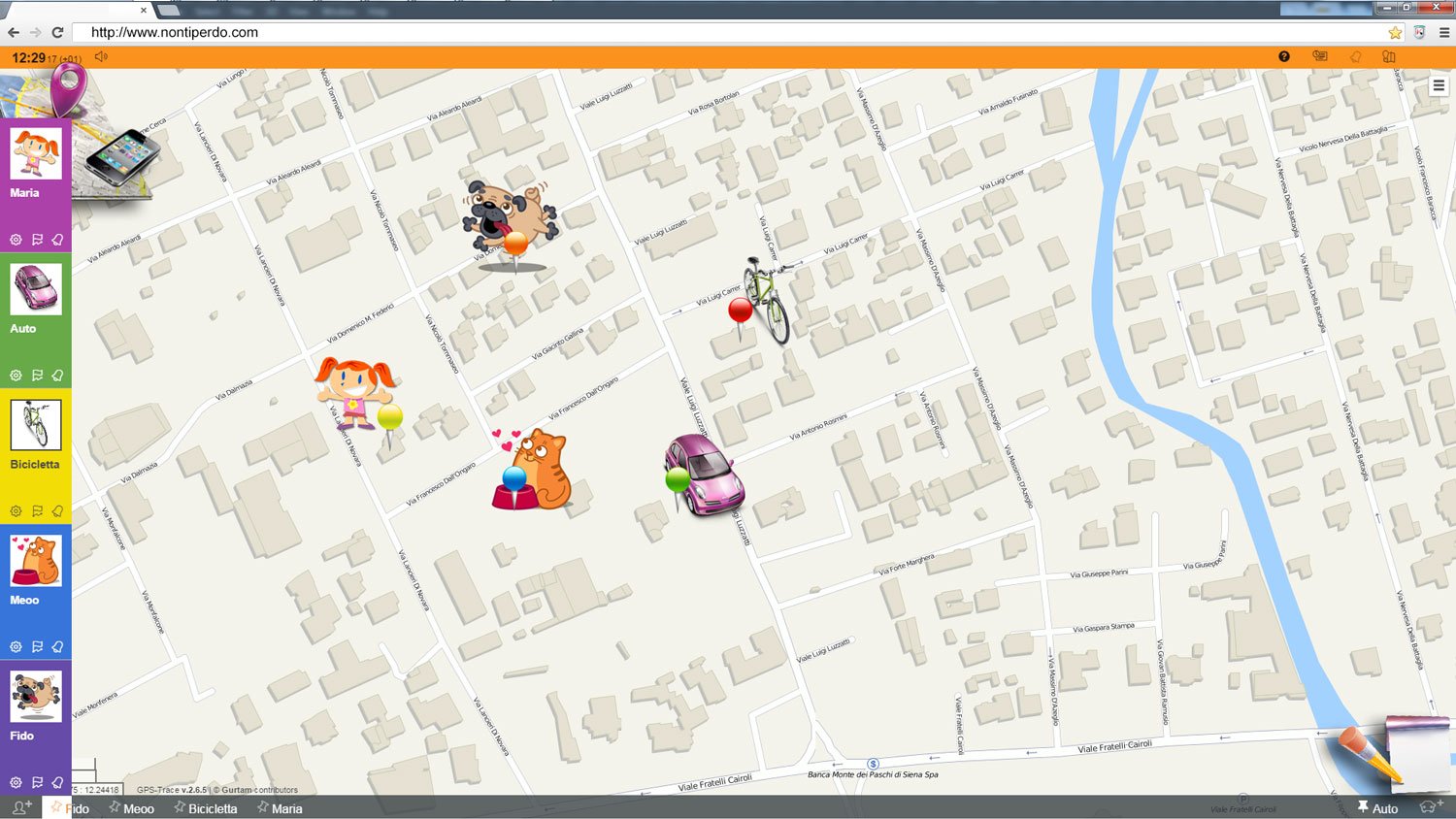Click the 'Meoo' name label in sidebar

tap(25, 601)
